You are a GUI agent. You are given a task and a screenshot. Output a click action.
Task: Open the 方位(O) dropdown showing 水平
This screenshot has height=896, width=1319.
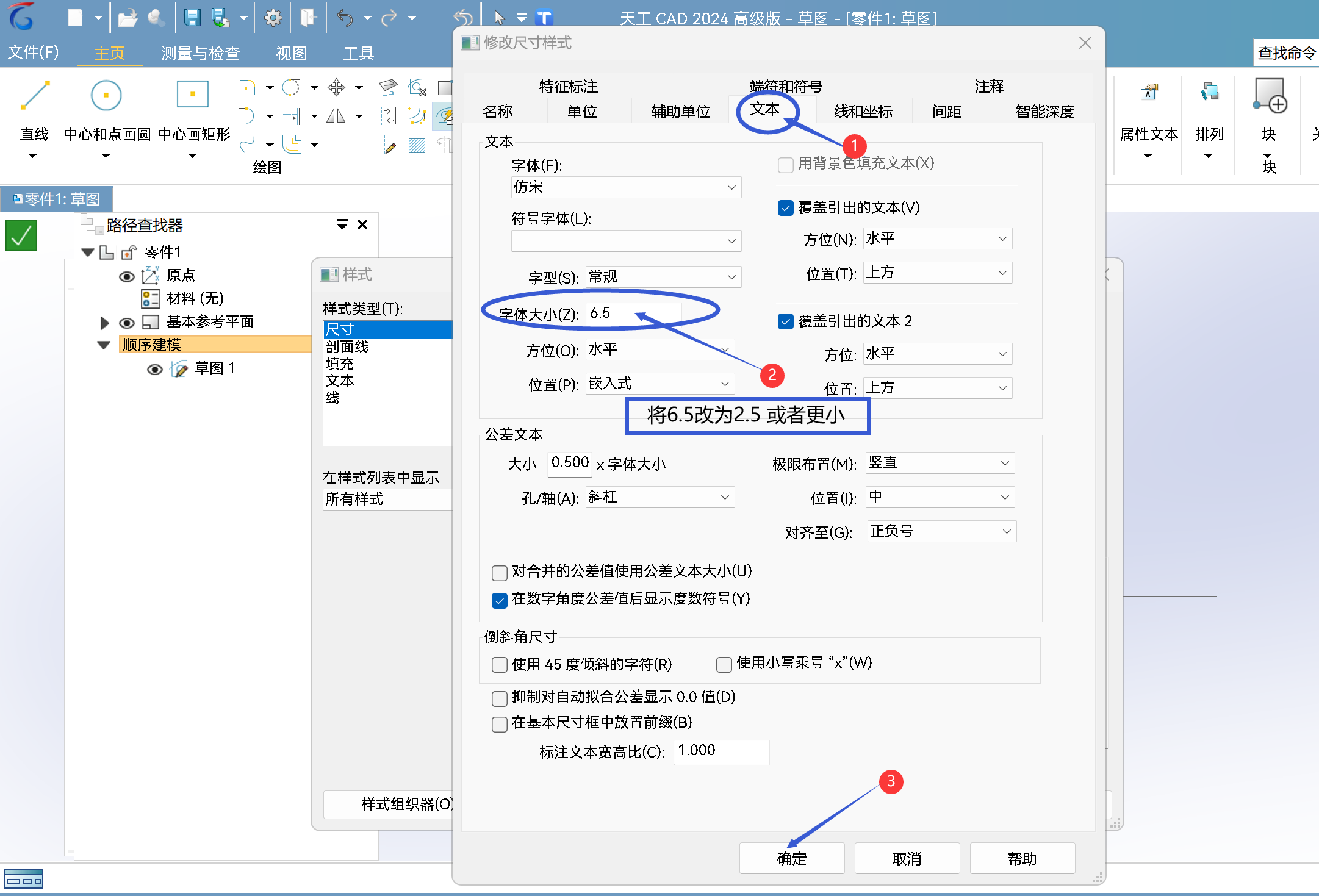pos(660,349)
